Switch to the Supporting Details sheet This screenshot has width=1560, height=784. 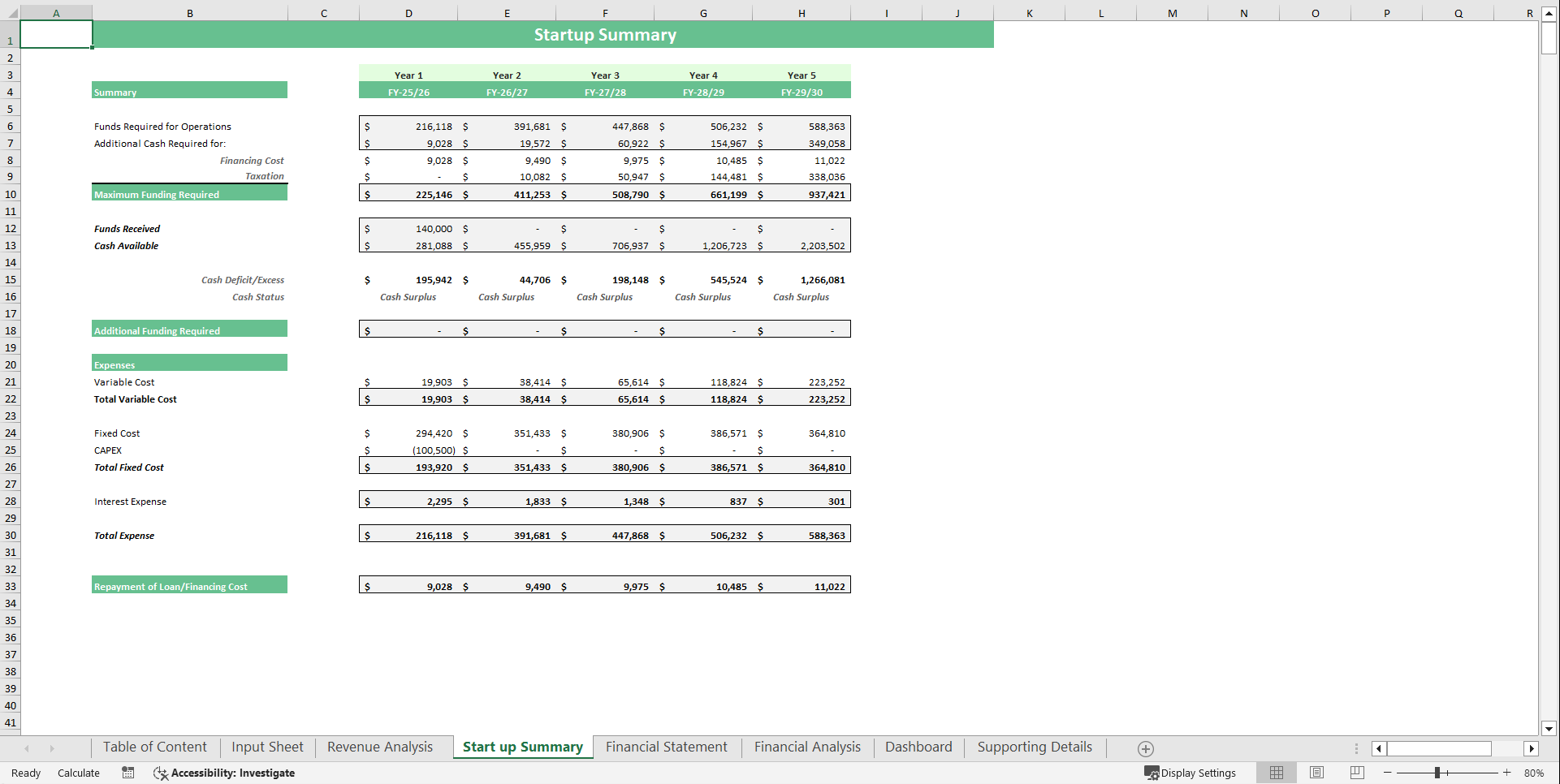tap(1034, 747)
